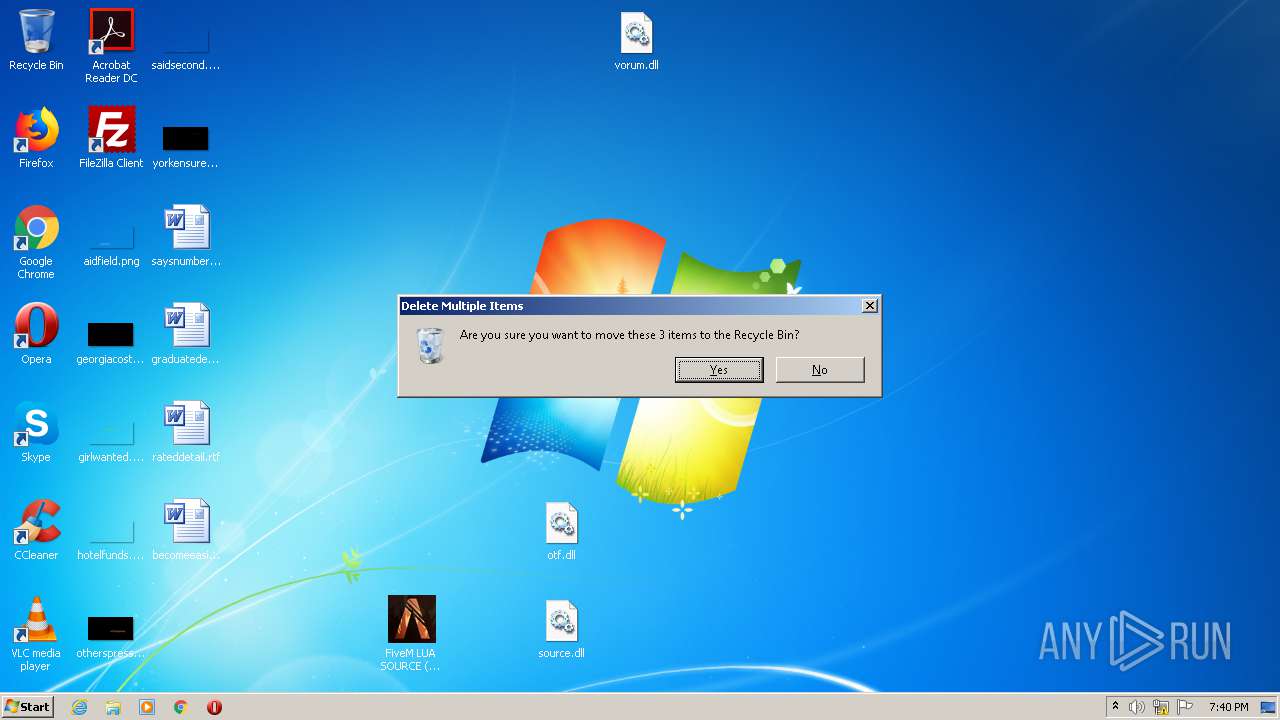
Task: Select the Acrobat Reader DC shortcut
Action: tap(111, 46)
